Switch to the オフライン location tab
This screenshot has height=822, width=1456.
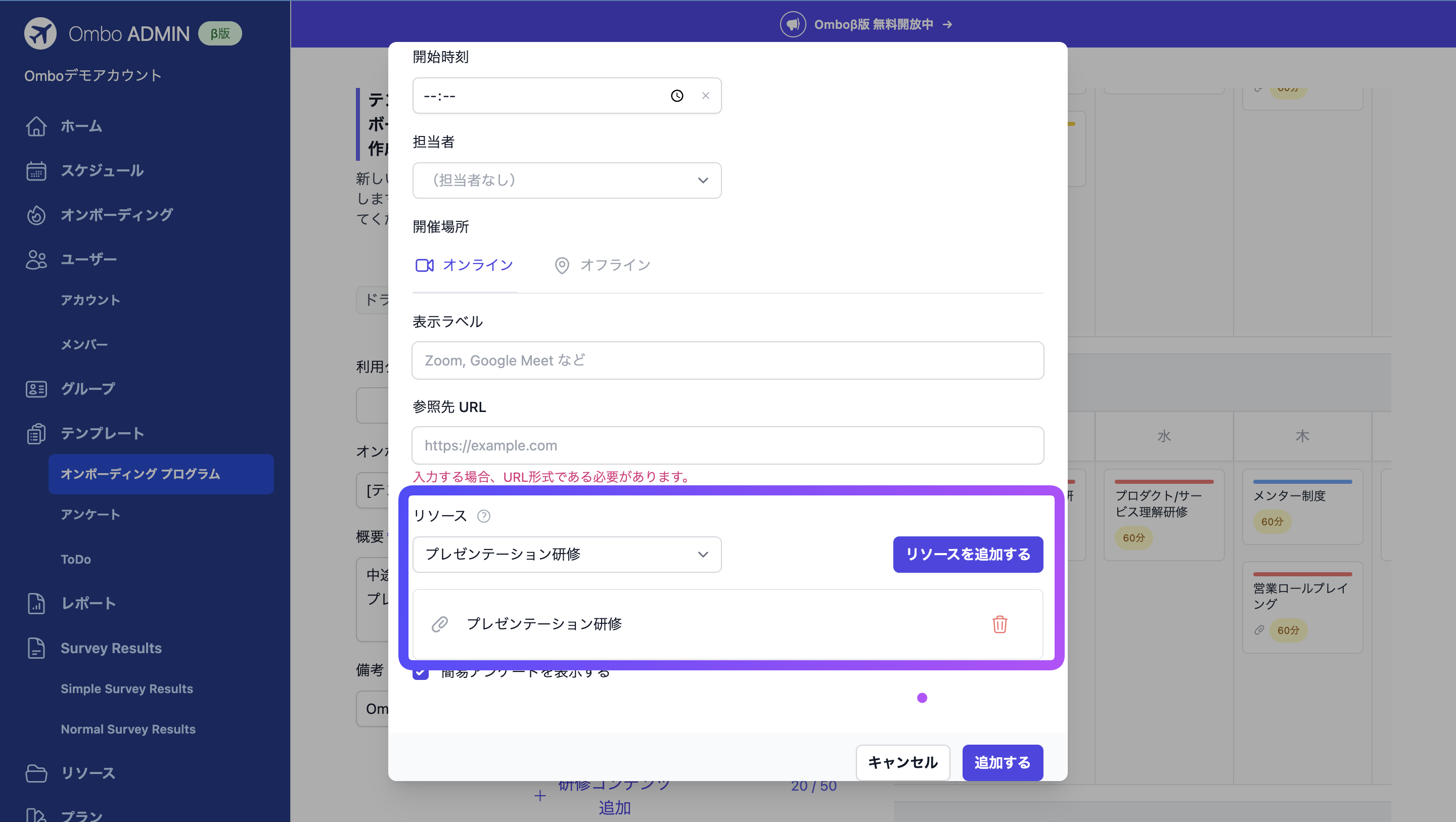click(603, 265)
